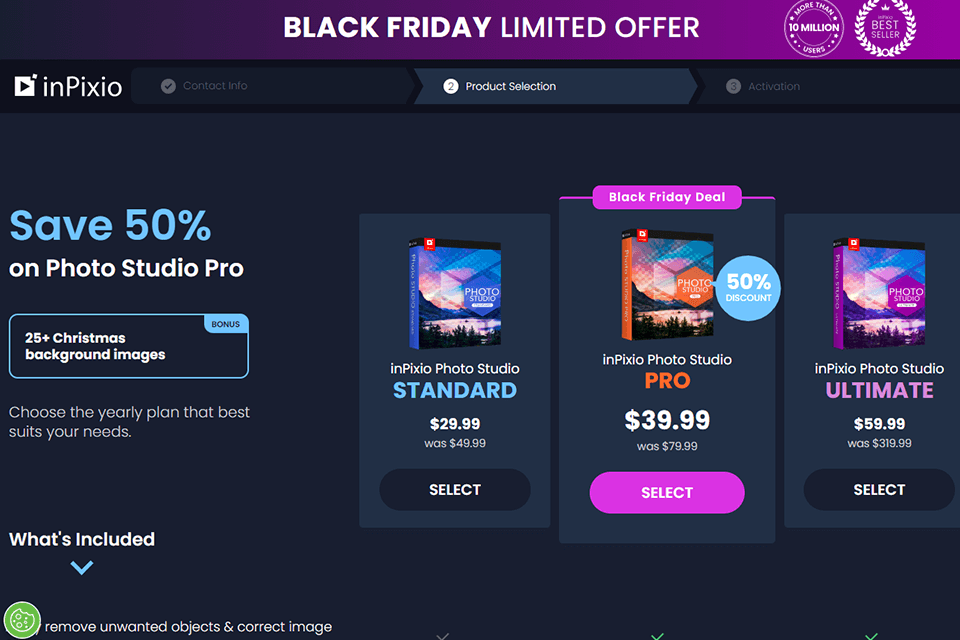
Task: Click the step 3 Activation number icon
Action: click(x=733, y=87)
